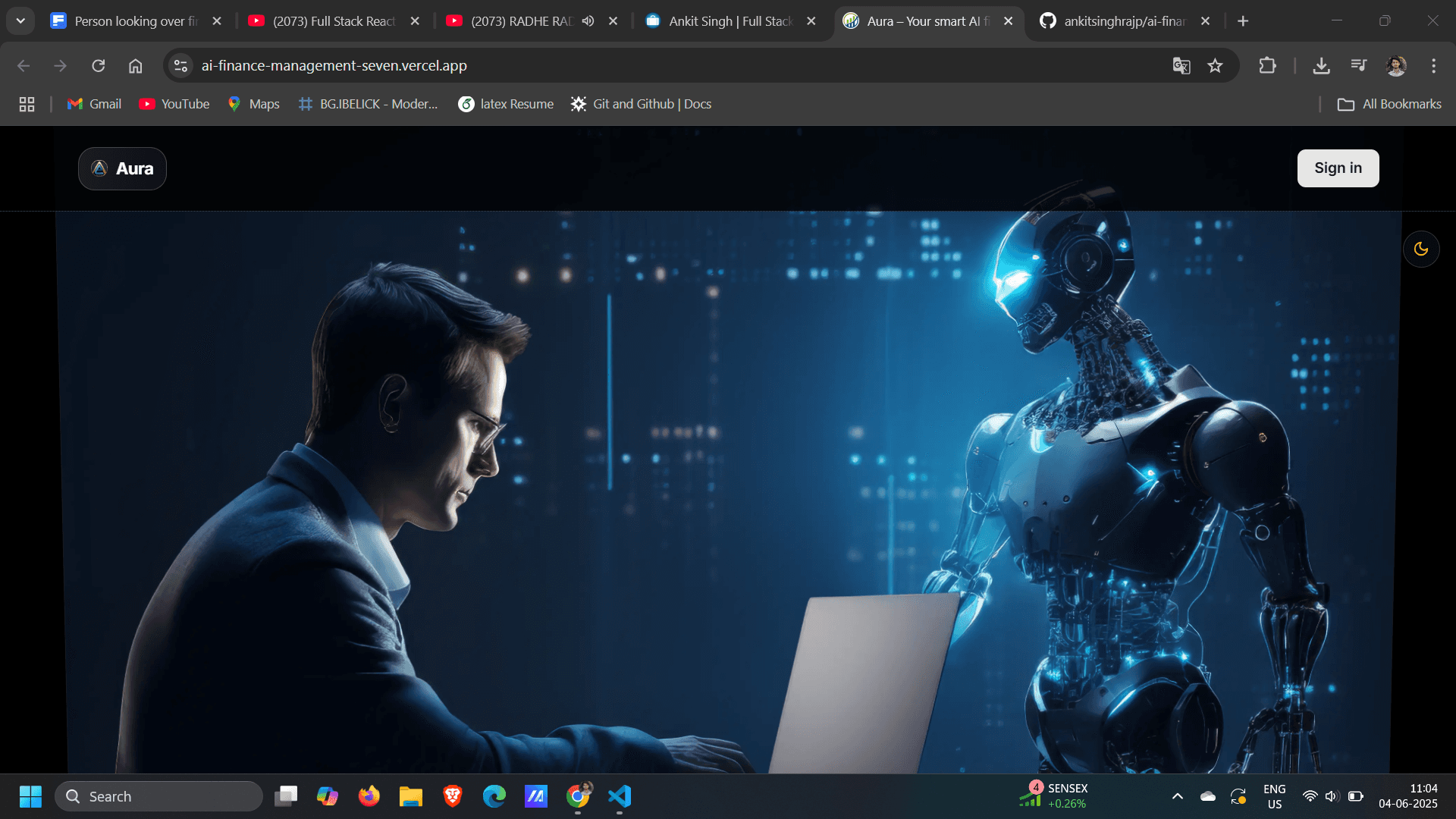Mute the RADHE RADHE tab audio
Viewport: 1456px width, 819px height.
point(588,21)
